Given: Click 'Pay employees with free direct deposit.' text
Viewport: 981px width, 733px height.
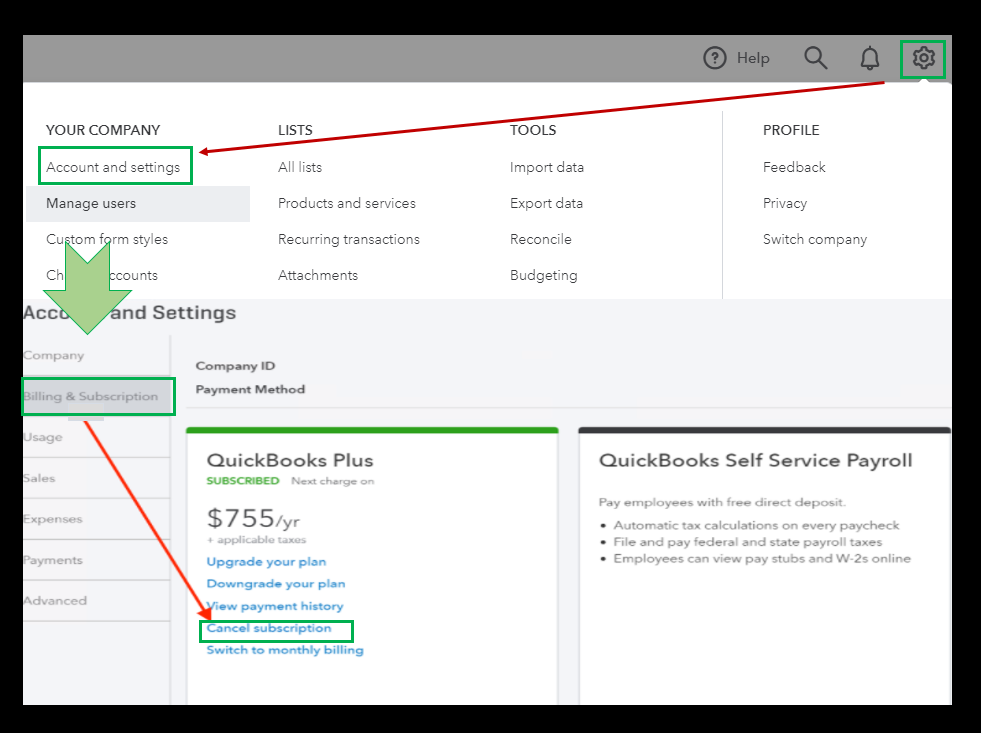Looking at the screenshot, I should pyautogui.click(x=722, y=502).
